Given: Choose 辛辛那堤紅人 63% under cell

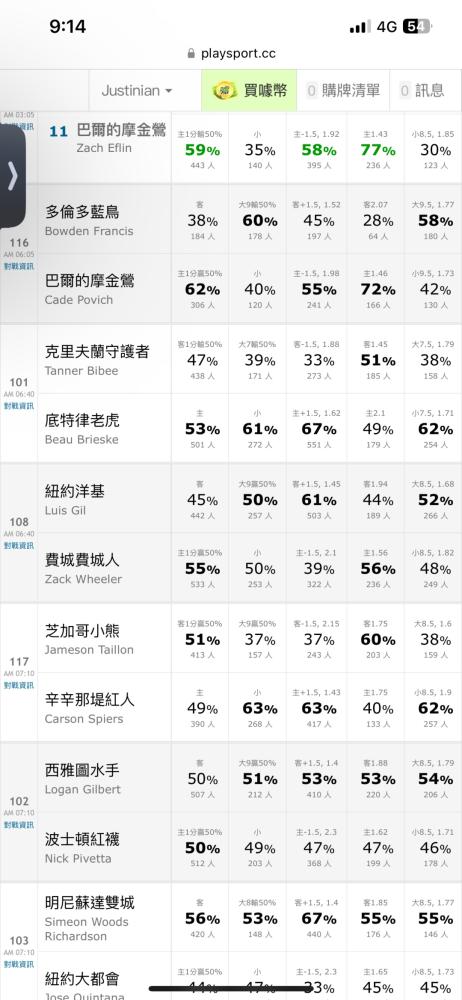Looking at the screenshot, I should click(x=257, y=707).
